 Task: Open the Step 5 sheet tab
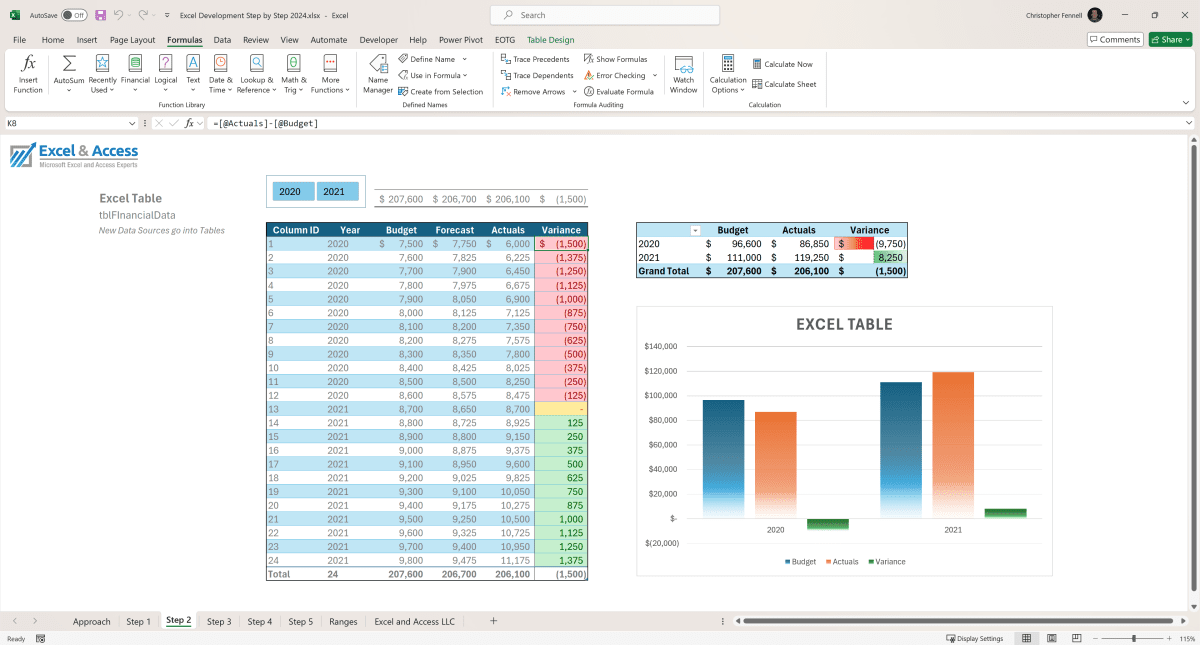[300, 620]
